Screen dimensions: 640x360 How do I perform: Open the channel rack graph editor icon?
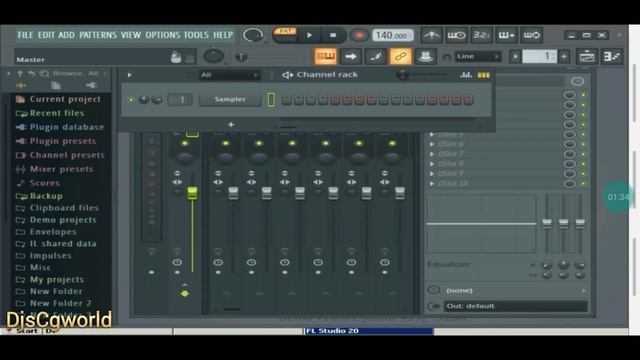[466, 75]
